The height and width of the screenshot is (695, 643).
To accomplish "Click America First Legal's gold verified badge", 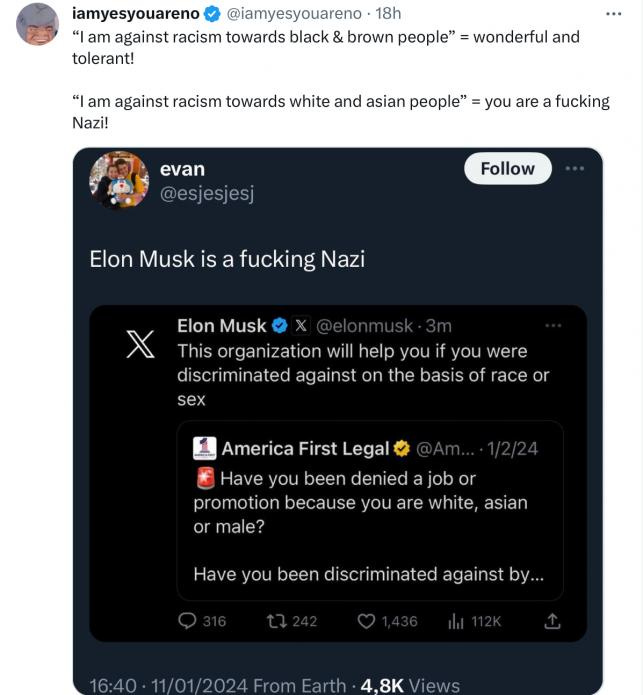I will (x=401, y=448).
